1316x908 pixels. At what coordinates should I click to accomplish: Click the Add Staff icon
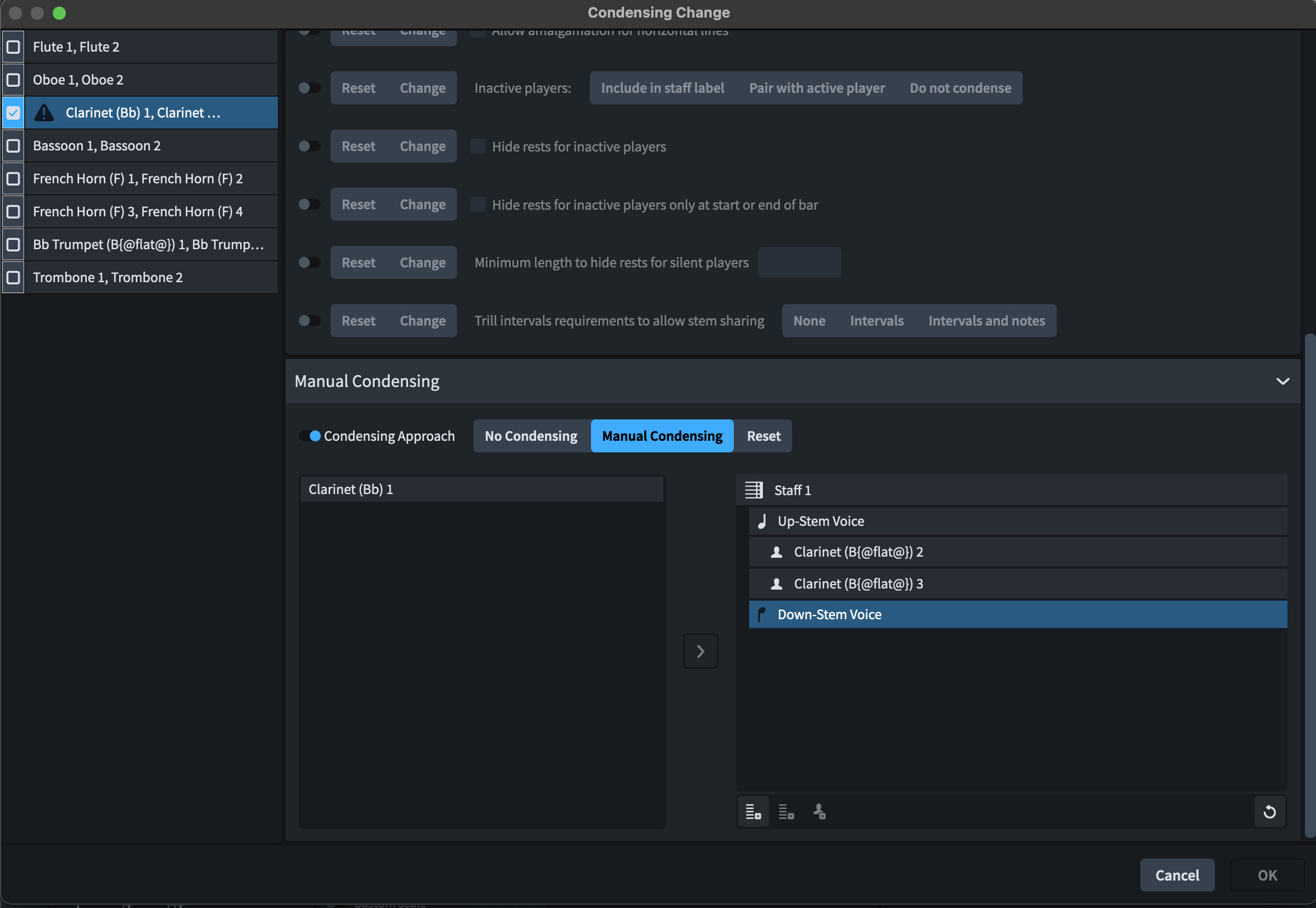pyautogui.click(x=753, y=812)
